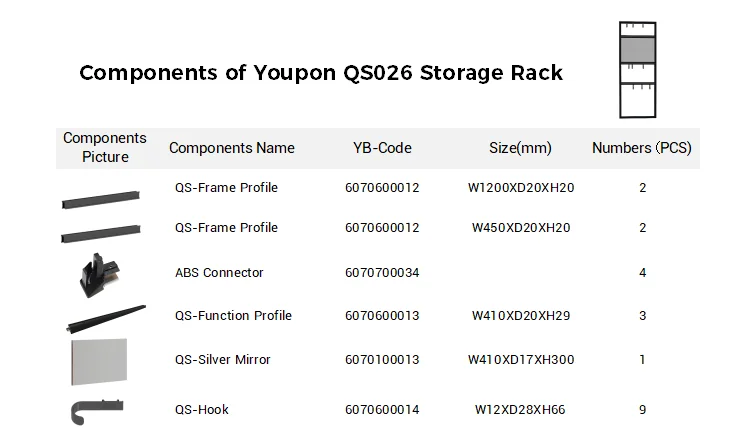Select the ABS Connector name text
The height and width of the screenshot is (448, 750).
[219, 273]
